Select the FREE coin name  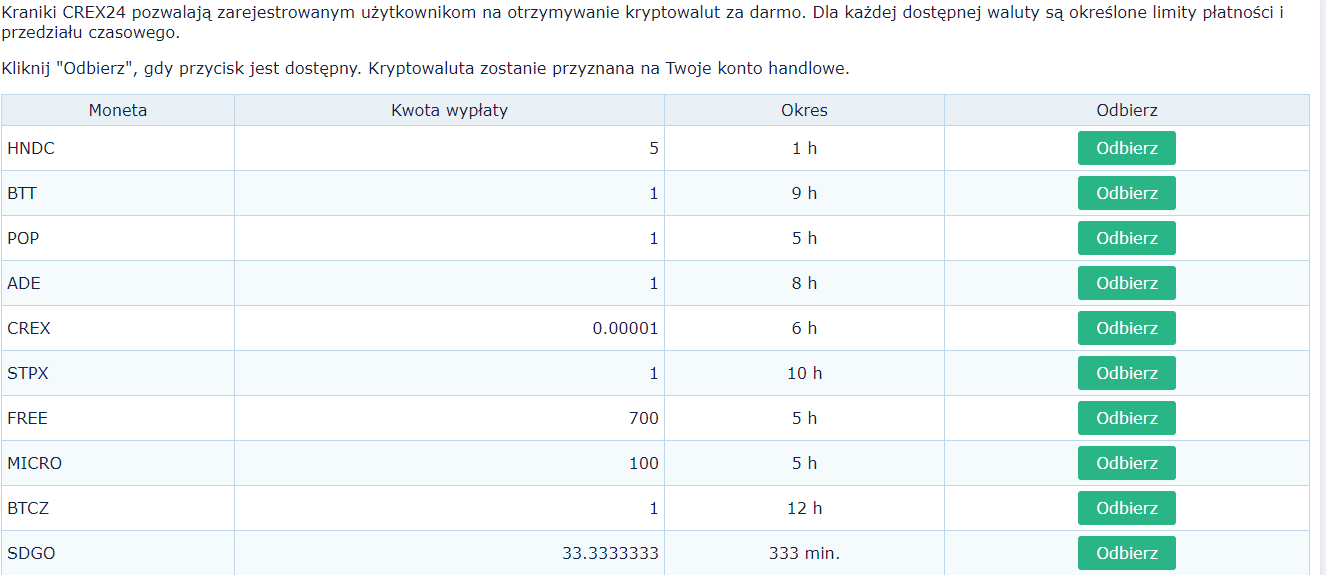tap(27, 418)
